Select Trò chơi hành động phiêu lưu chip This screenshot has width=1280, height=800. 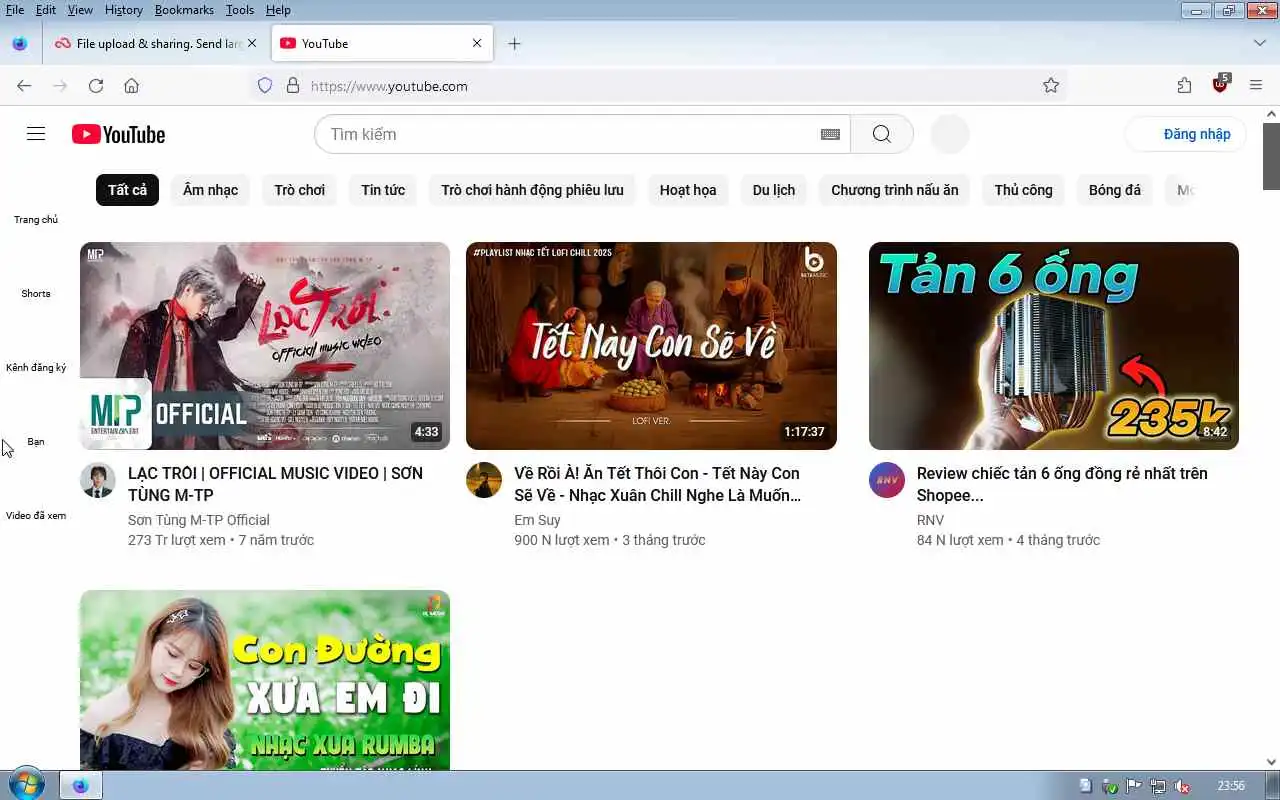tap(532, 190)
